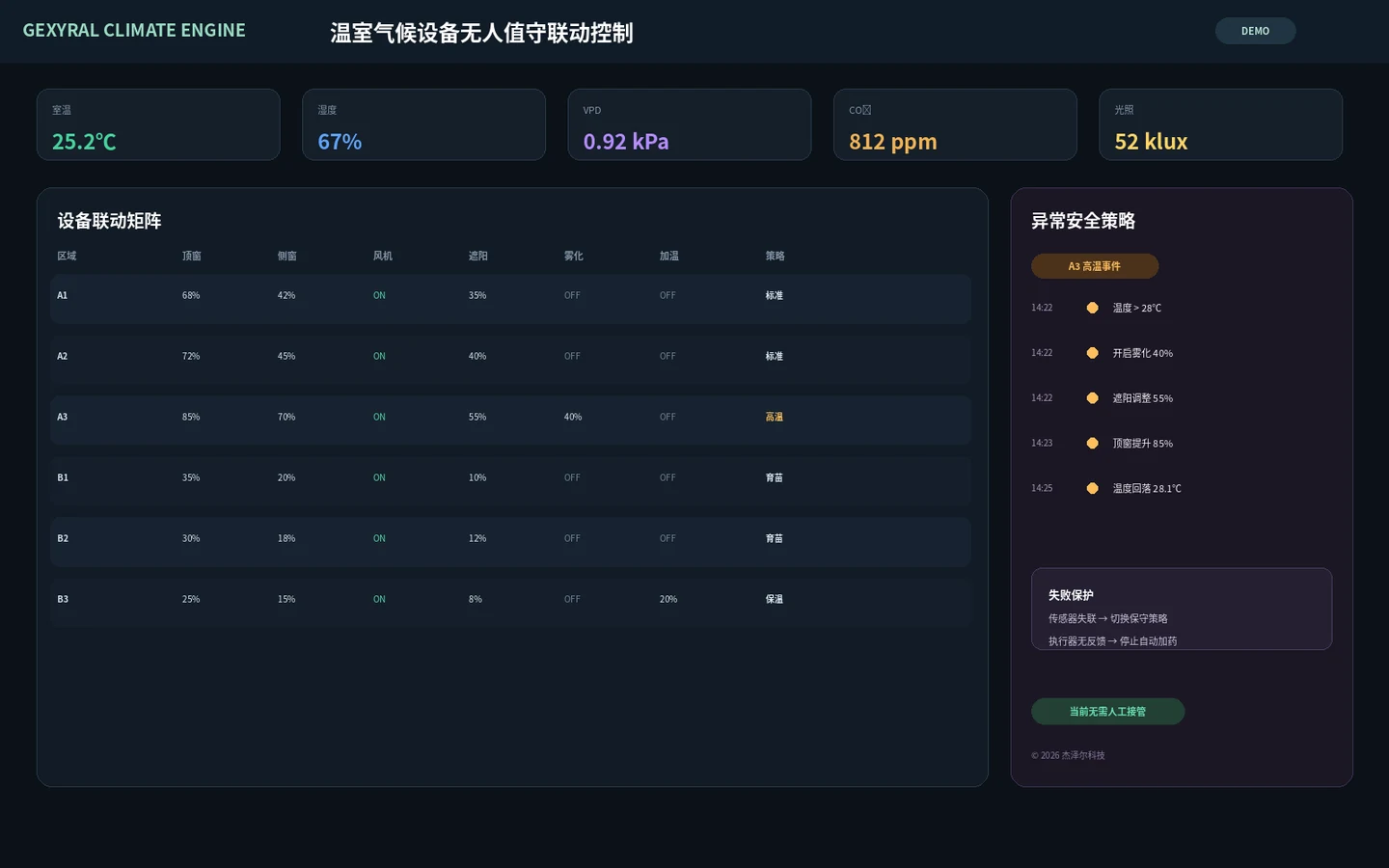Select the 温度回落 28.1°C event dot

coord(1092,489)
